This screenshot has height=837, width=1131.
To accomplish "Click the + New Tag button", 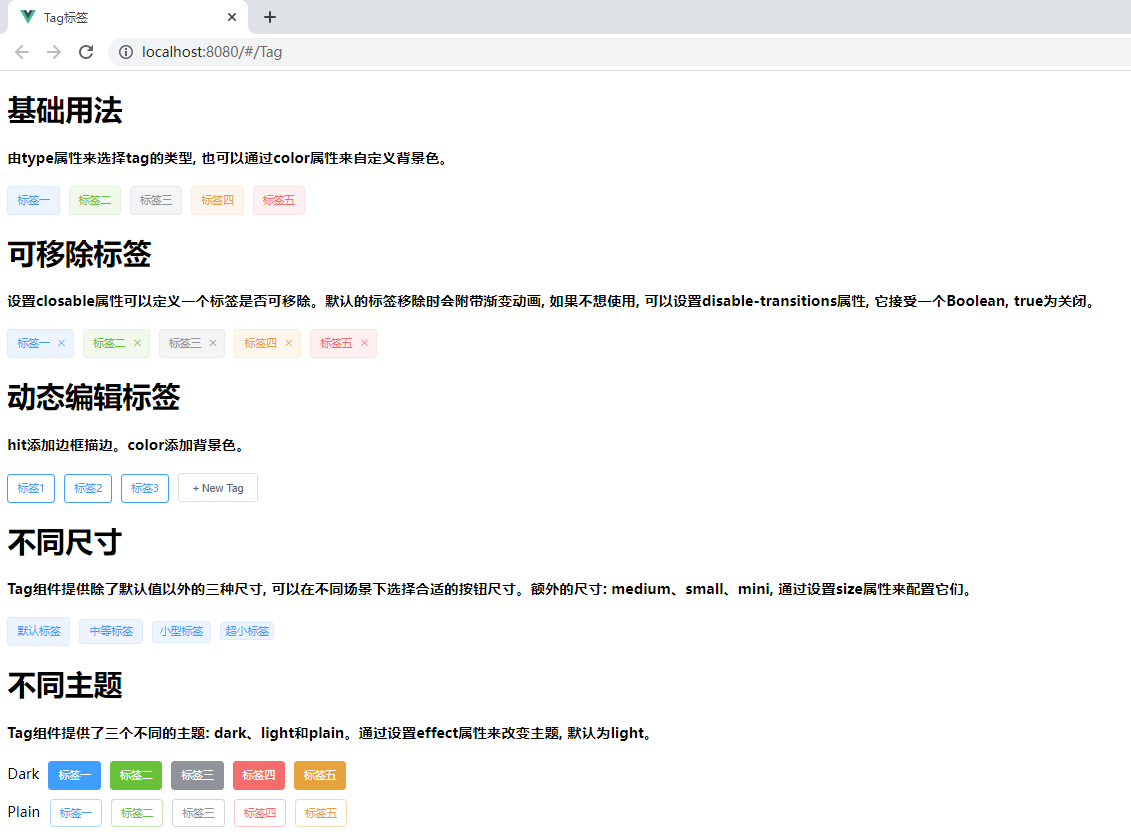I will click(217, 488).
